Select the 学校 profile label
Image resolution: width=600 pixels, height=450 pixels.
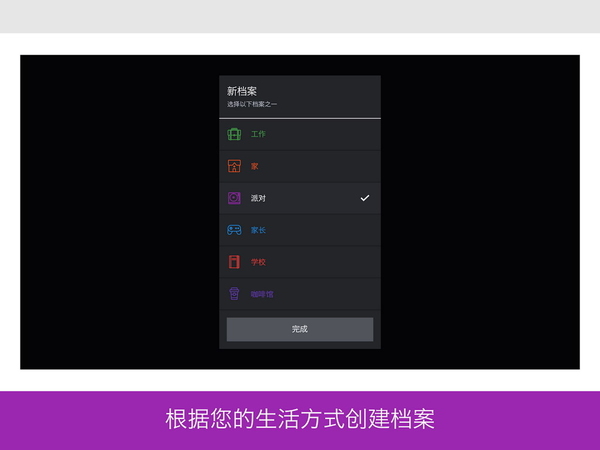click(258, 262)
